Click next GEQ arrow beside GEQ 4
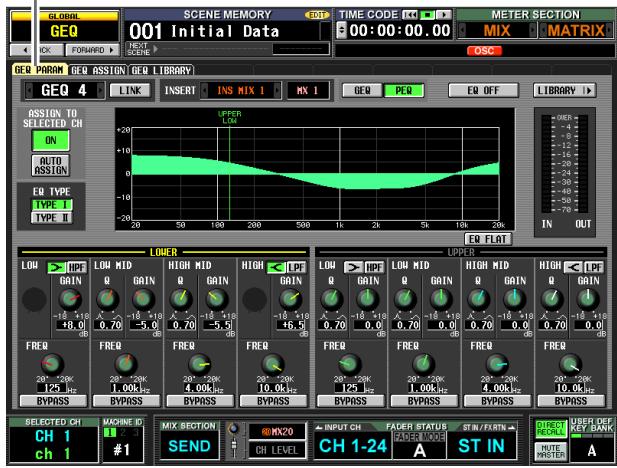This screenshot has height=468, width=617. coord(101,91)
